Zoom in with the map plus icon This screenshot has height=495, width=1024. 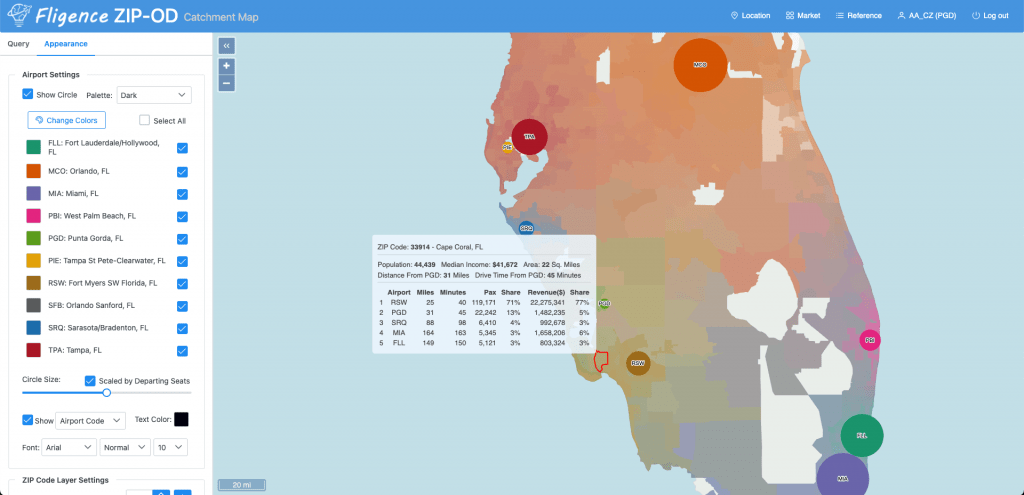tap(227, 67)
